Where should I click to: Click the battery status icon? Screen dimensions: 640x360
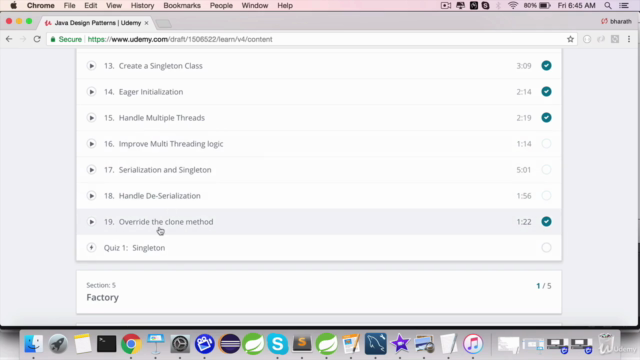(544, 6)
